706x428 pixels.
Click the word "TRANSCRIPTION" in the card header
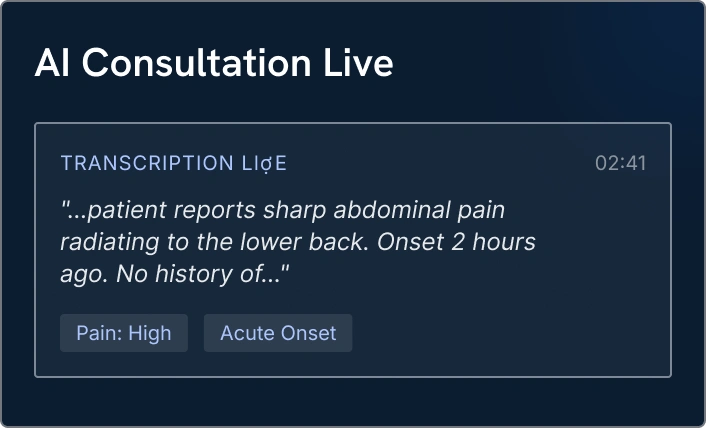point(147,163)
